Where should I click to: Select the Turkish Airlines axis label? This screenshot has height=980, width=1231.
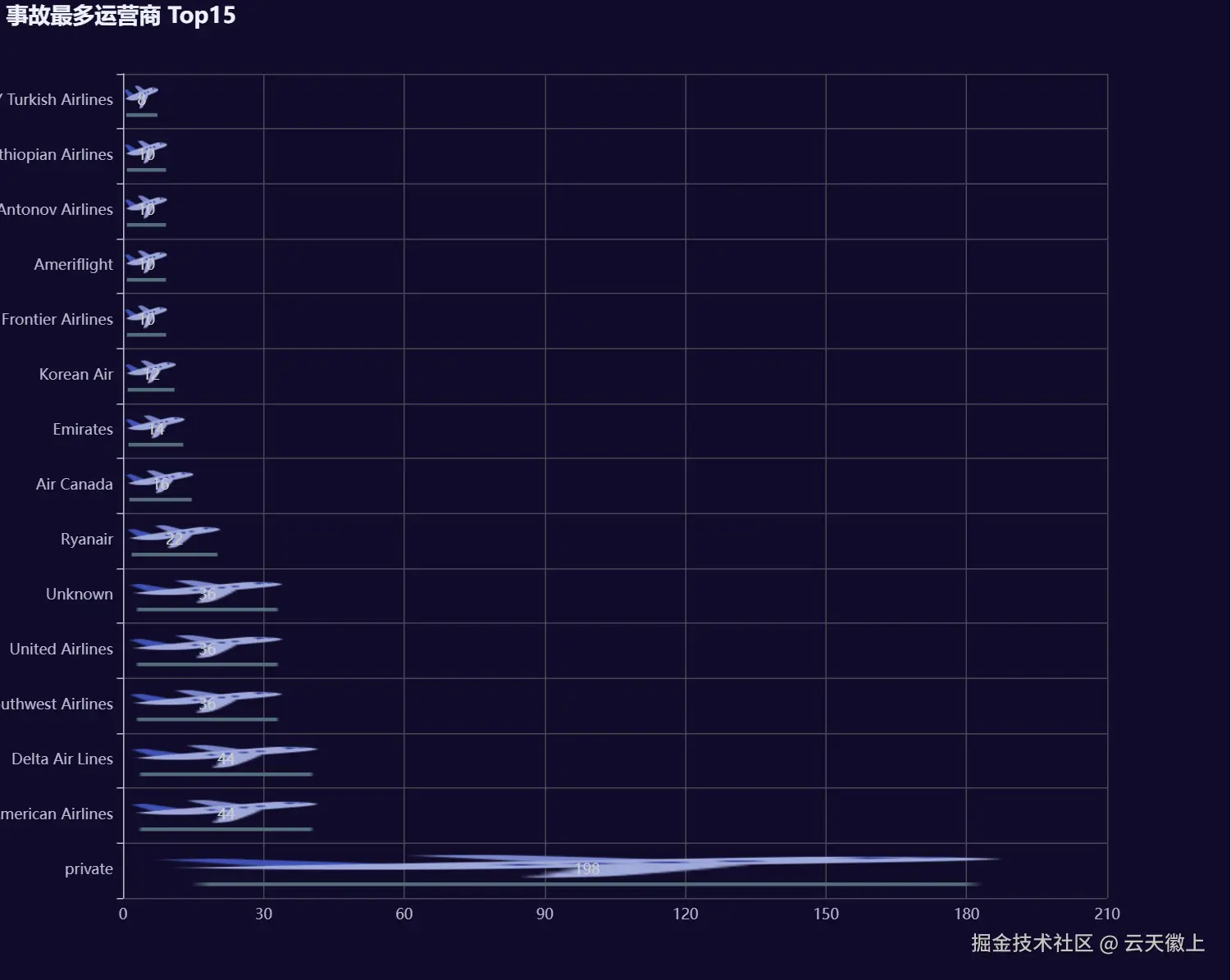coord(57,99)
